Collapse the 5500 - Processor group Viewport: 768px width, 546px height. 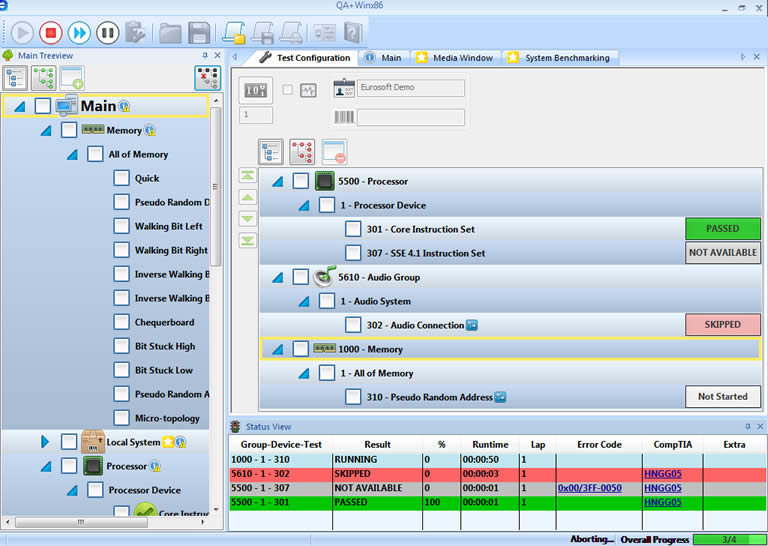pyautogui.click(x=277, y=181)
